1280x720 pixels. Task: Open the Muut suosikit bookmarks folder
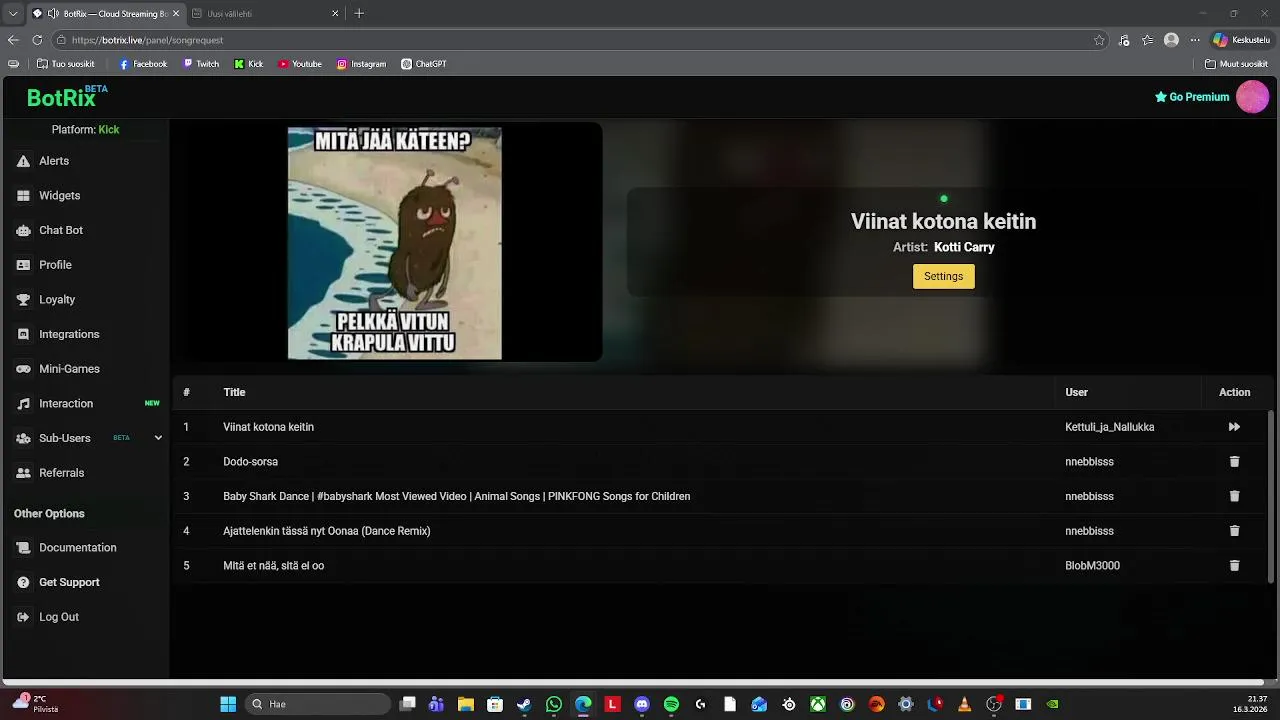coord(1236,64)
